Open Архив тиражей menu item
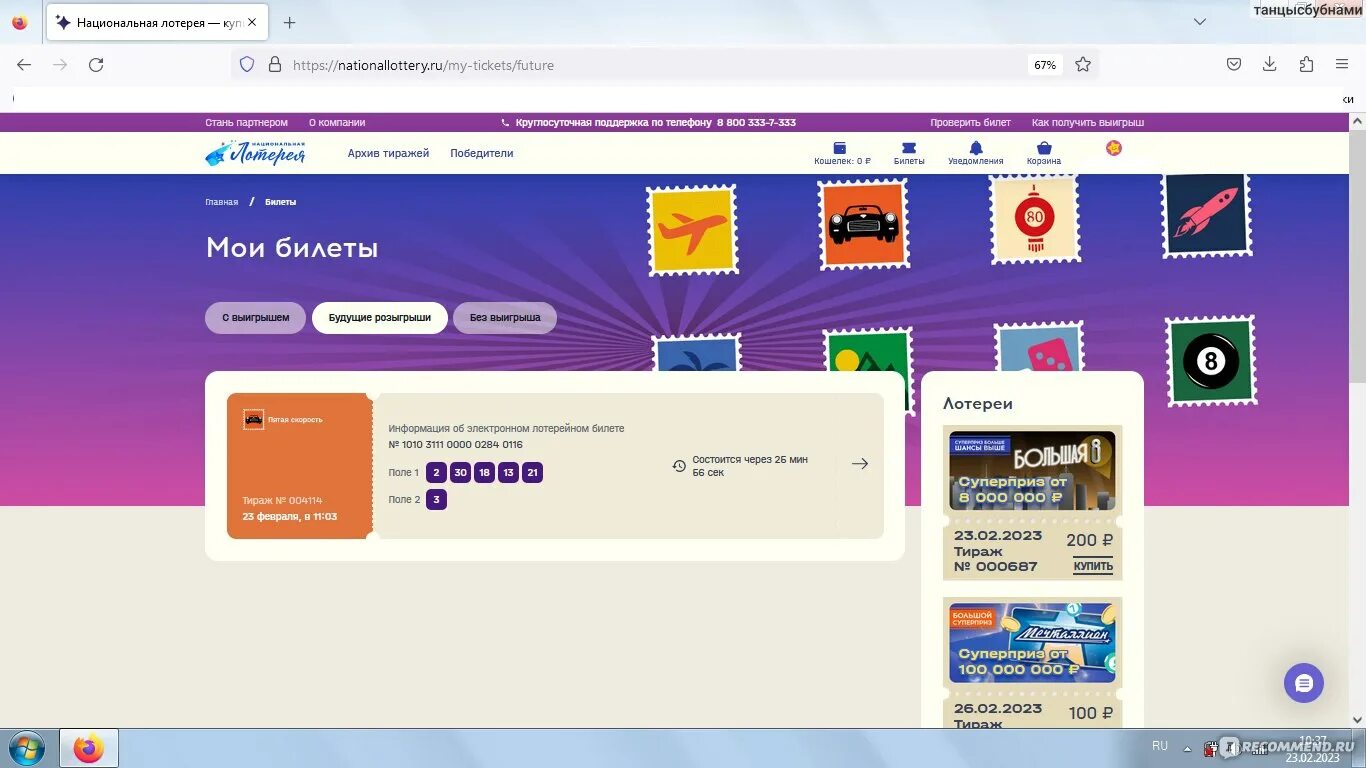This screenshot has height=768, width=1366. click(388, 153)
